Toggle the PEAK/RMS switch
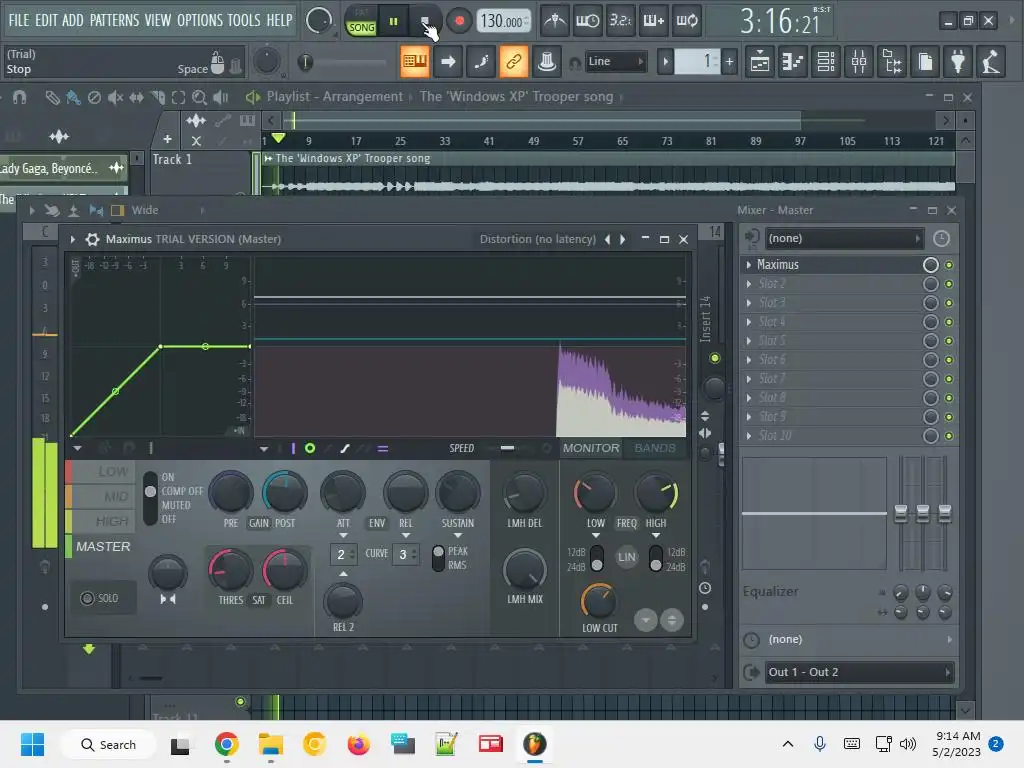 [438, 558]
